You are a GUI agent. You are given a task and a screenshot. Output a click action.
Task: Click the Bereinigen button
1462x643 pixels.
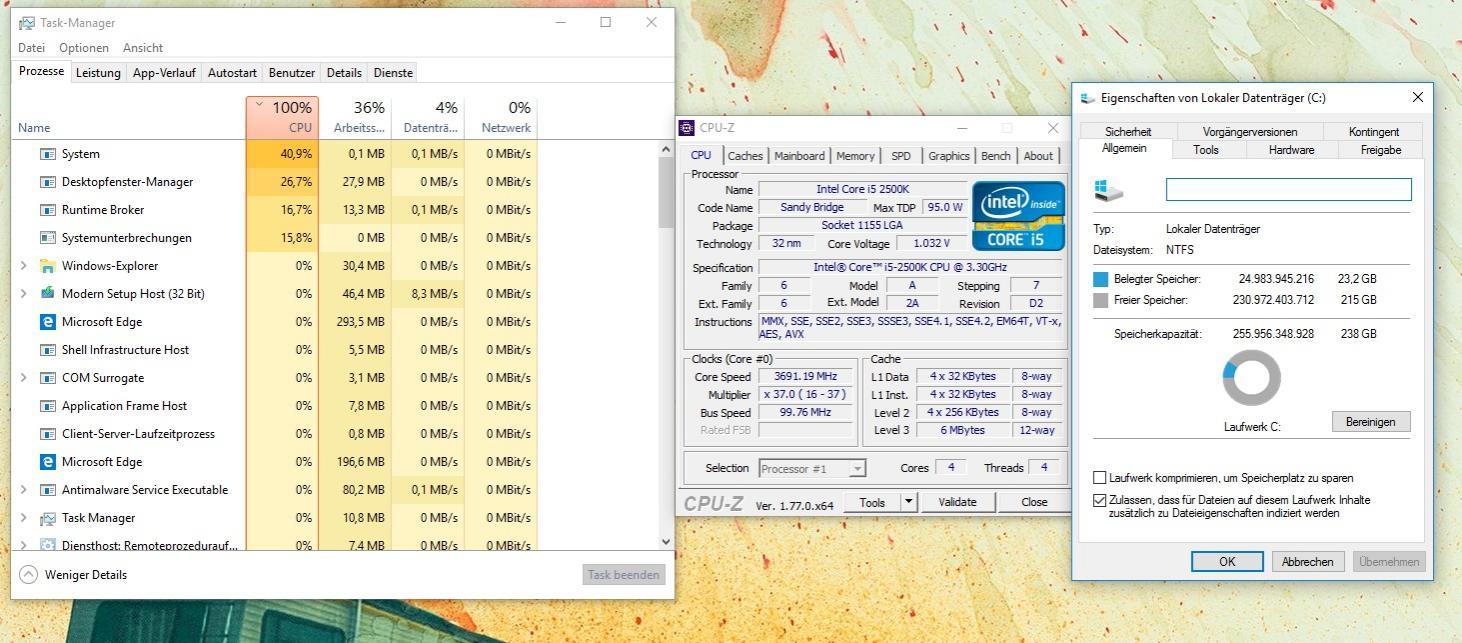click(x=1370, y=422)
